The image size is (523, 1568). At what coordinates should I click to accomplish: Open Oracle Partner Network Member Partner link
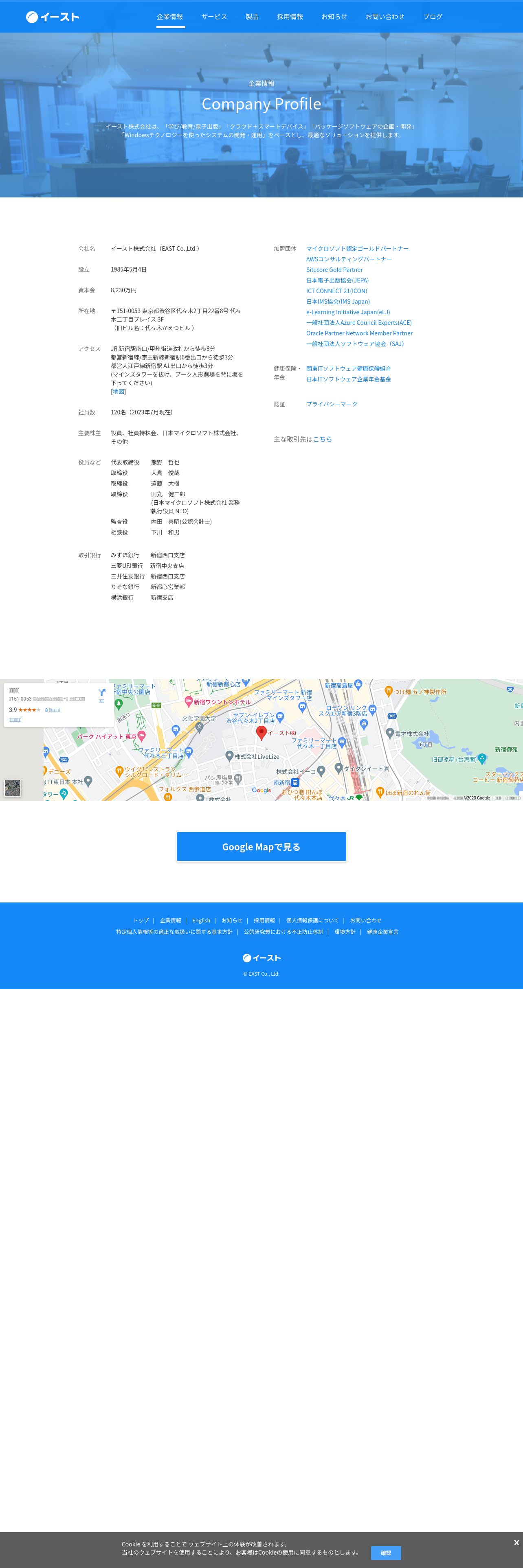(359, 333)
